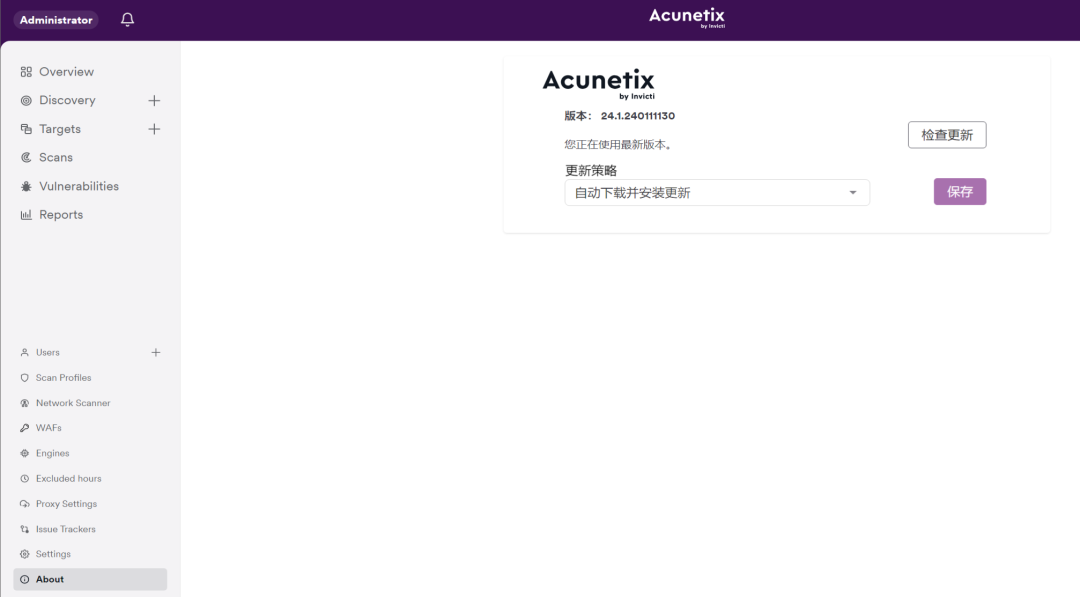Open Network Scanner settings

[x=73, y=403]
